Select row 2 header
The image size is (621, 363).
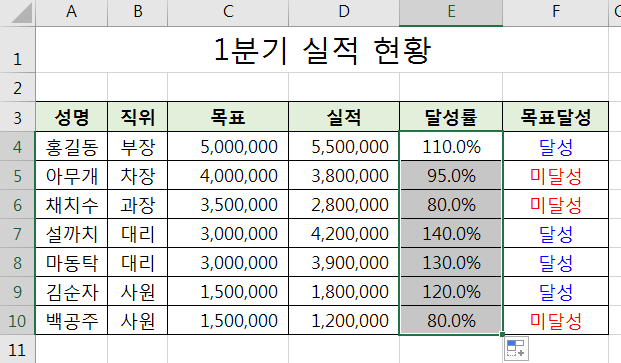pyautogui.click(x=17, y=87)
